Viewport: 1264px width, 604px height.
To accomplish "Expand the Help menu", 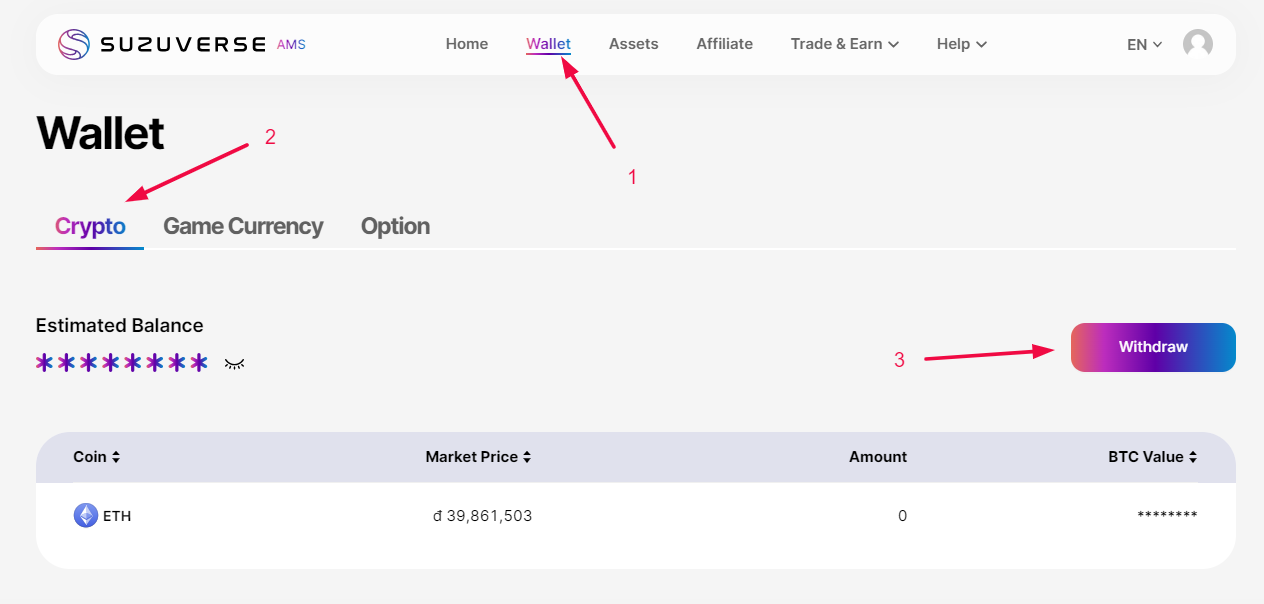I will tap(961, 44).
